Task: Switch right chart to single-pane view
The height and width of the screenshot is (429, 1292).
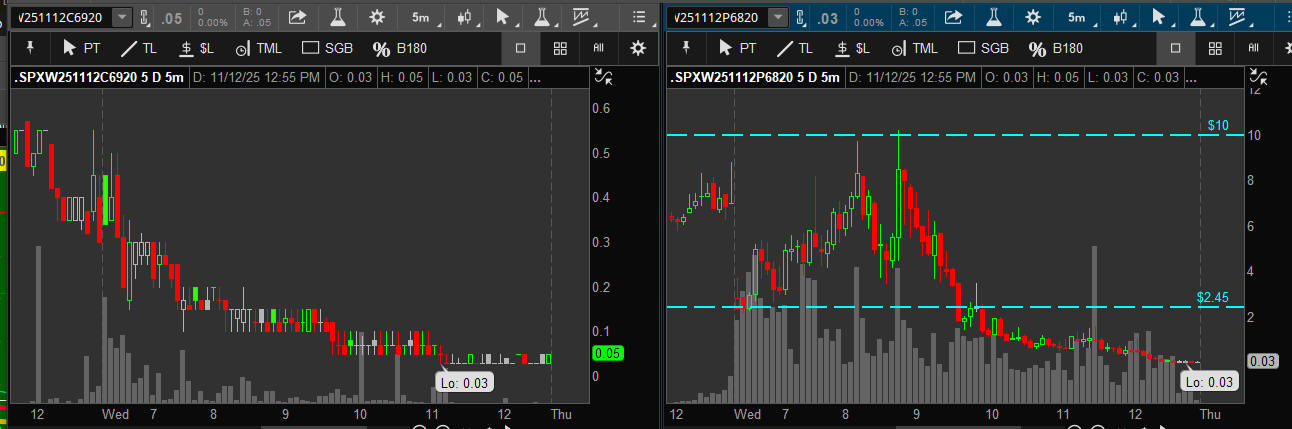Action: point(1176,48)
